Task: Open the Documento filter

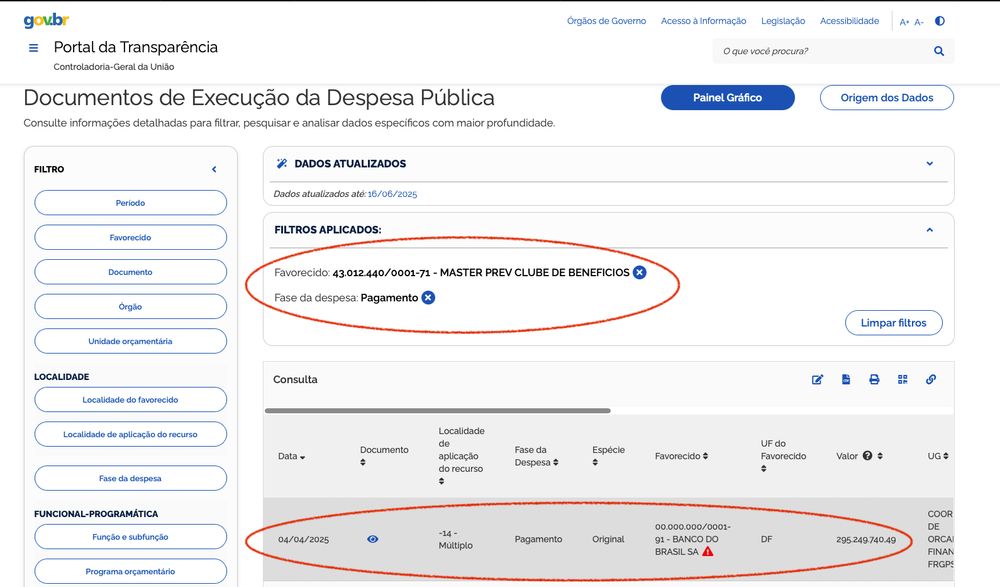Action: coord(130,272)
